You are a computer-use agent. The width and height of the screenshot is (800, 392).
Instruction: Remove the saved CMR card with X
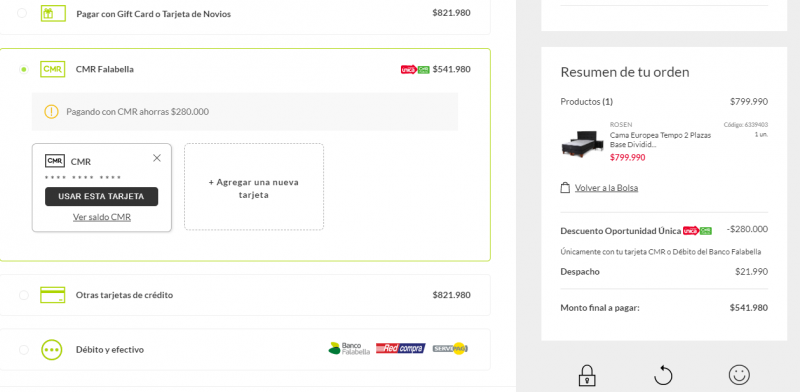pyautogui.click(x=157, y=158)
